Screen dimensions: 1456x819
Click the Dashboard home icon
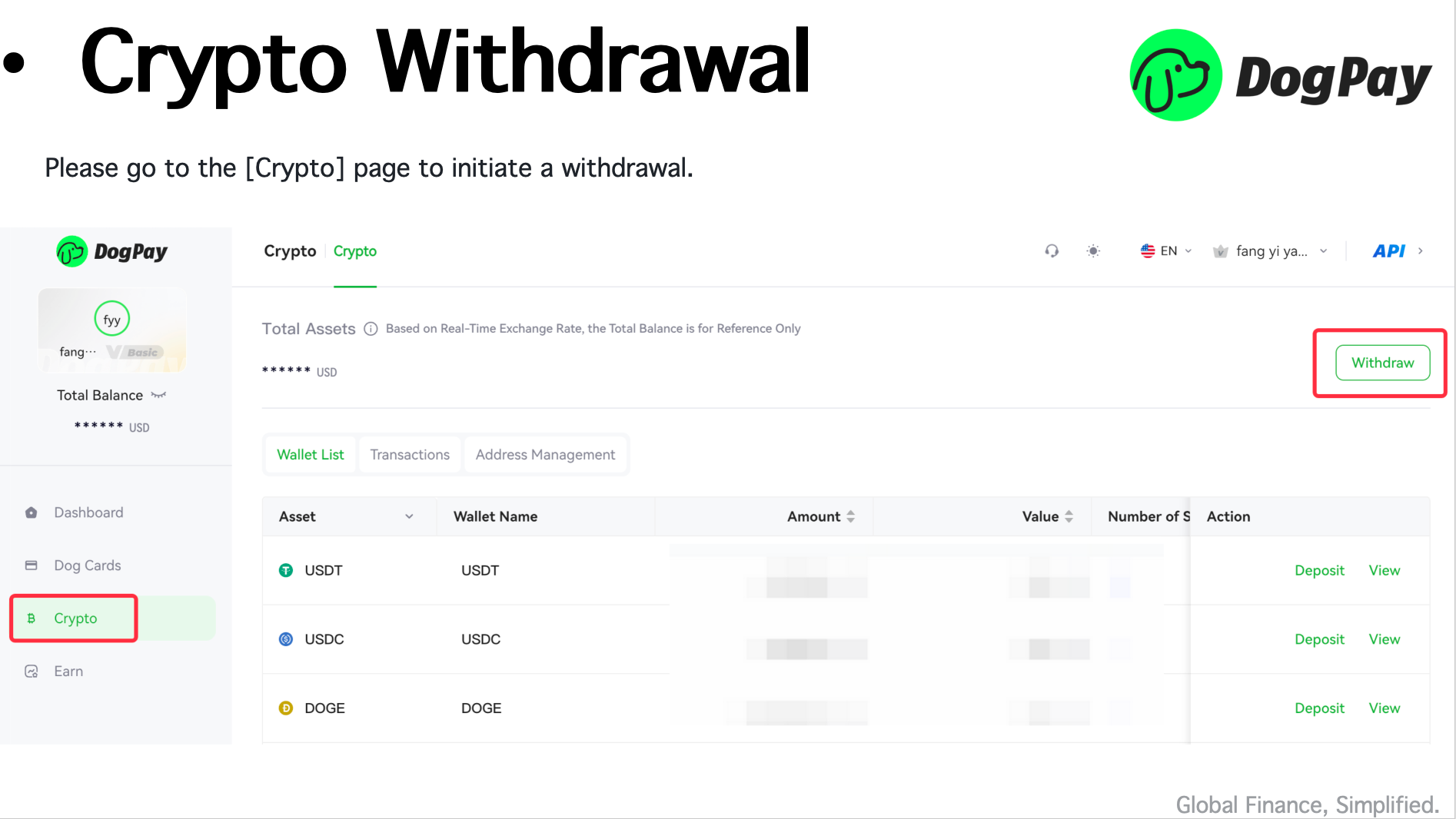tap(32, 512)
